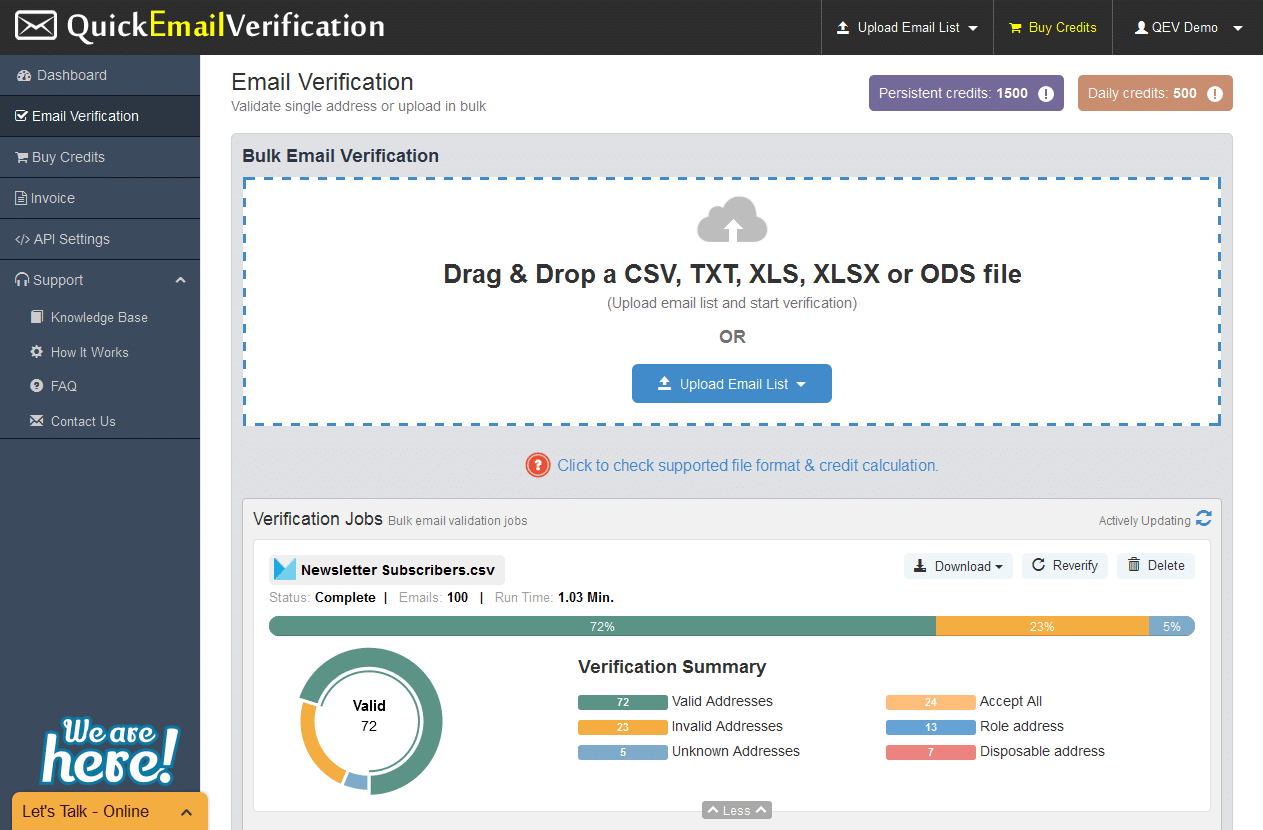Collapse job details with Less toggle
The image size is (1263, 830).
click(x=736, y=811)
